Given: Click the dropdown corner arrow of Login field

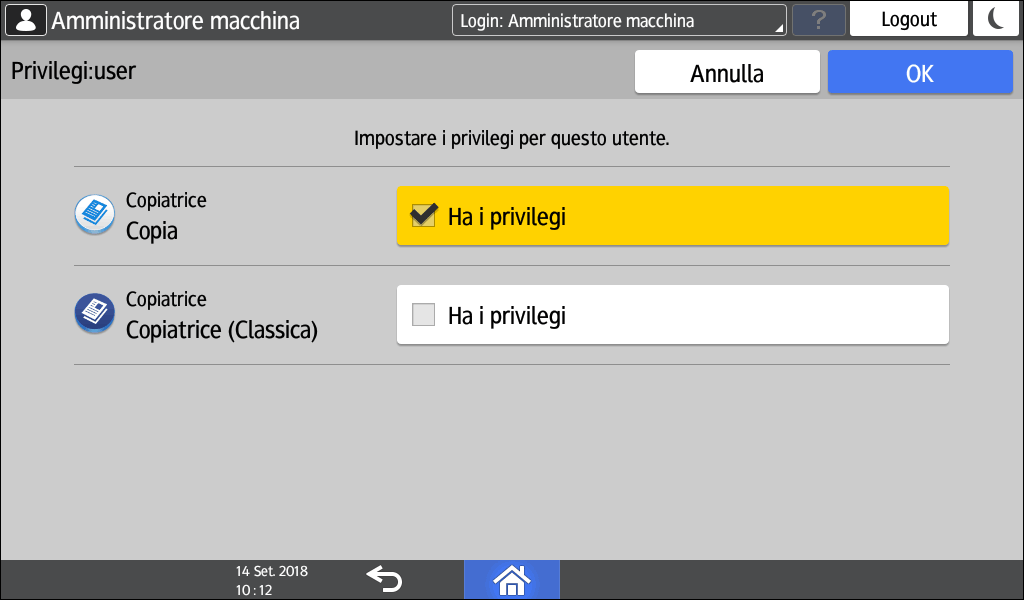Looking at the screenshot, I should [x=779, y=29].
